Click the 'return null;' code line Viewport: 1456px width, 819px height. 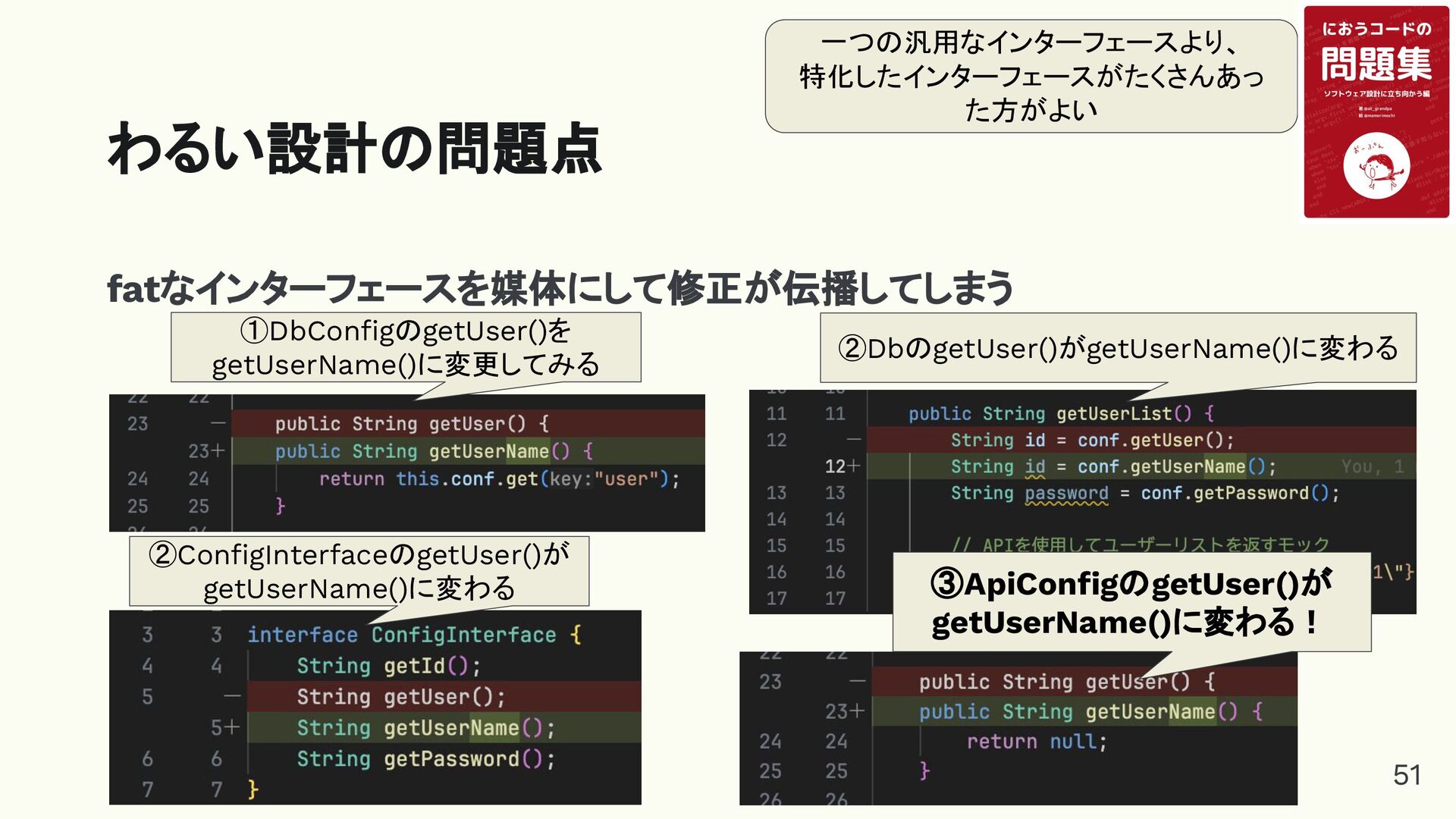(1036, 741)
